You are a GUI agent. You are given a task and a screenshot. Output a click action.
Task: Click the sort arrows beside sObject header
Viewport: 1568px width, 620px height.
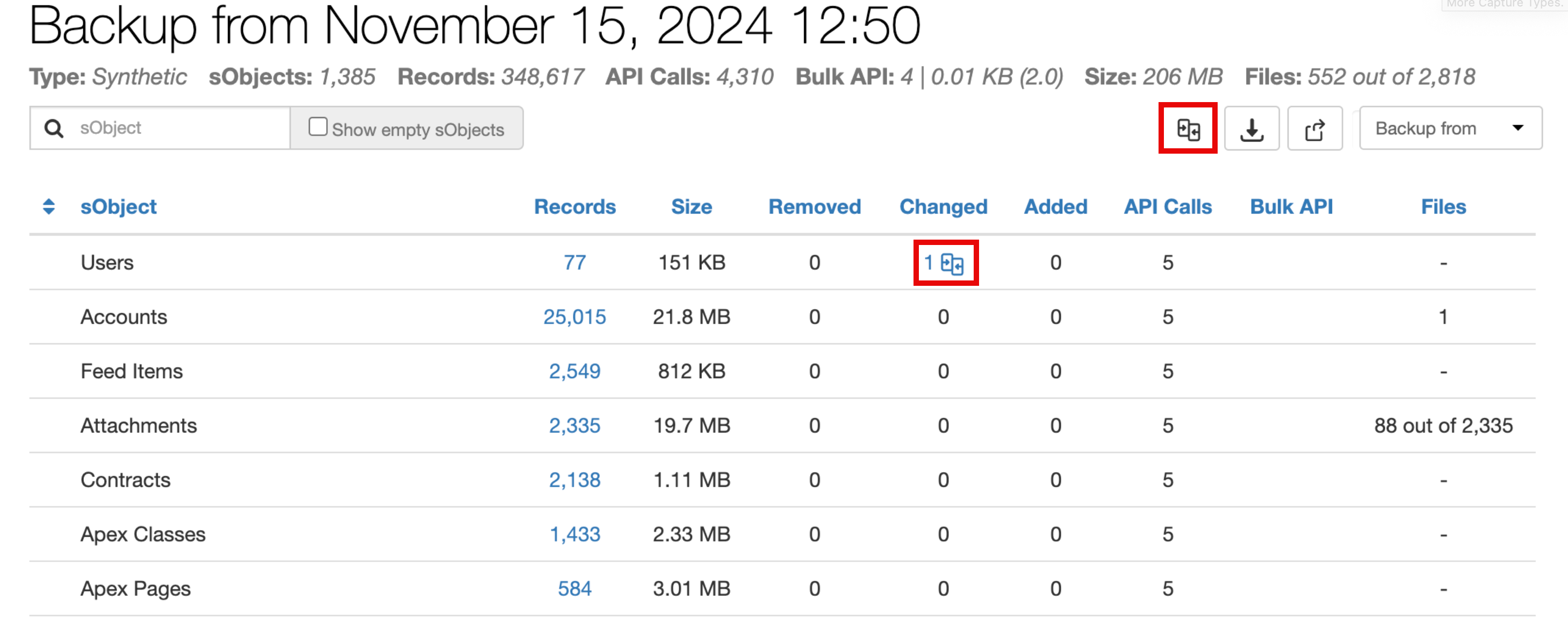pos(49,206)
